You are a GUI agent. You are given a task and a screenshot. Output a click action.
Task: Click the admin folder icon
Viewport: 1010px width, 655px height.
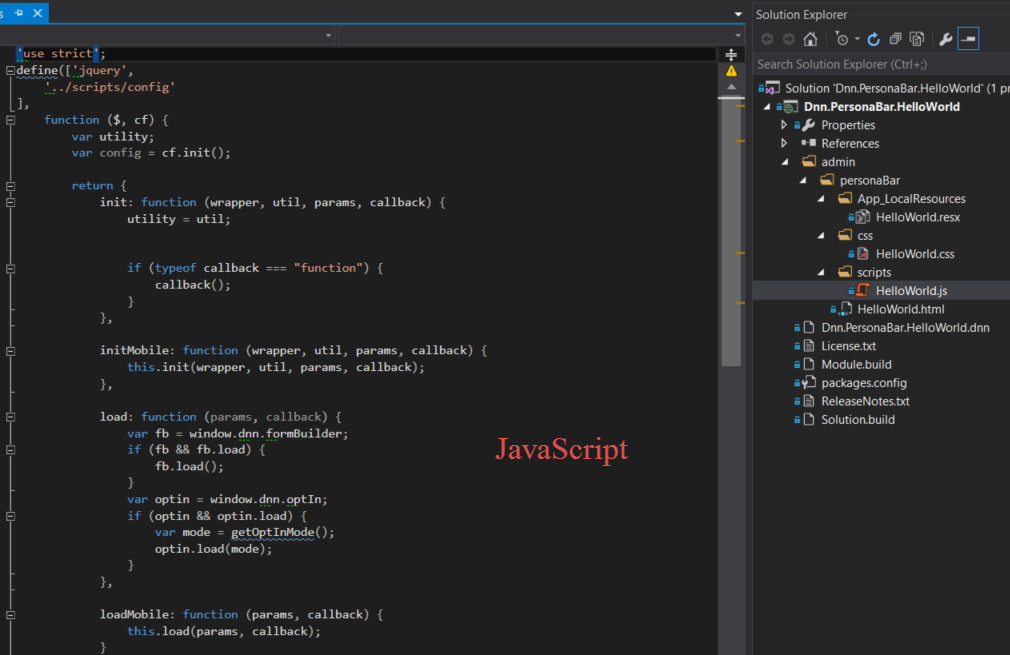[x=809, y=162]
